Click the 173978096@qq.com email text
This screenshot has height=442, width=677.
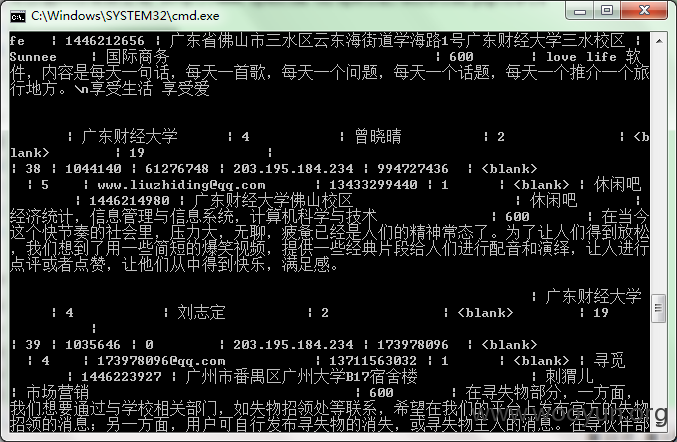[x=161, y=361]
